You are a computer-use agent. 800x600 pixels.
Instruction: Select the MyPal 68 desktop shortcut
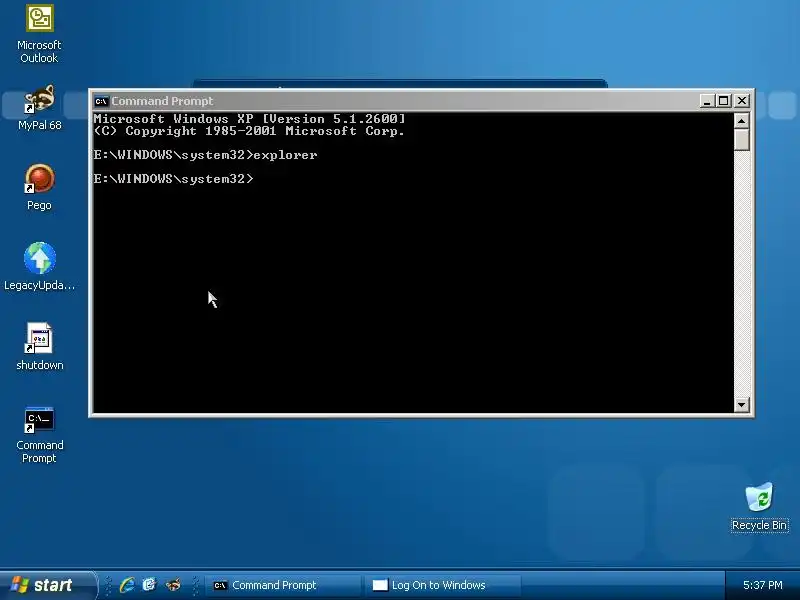(x=39, y=108)
